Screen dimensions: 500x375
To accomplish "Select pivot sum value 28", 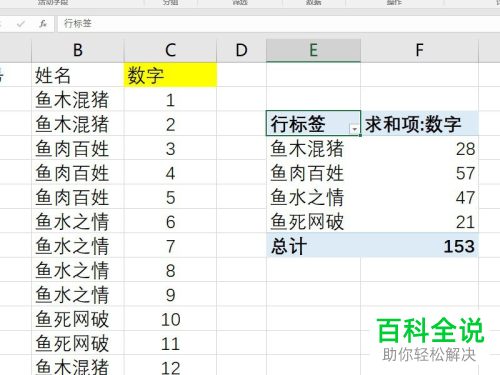I will [x=419, y=148].
